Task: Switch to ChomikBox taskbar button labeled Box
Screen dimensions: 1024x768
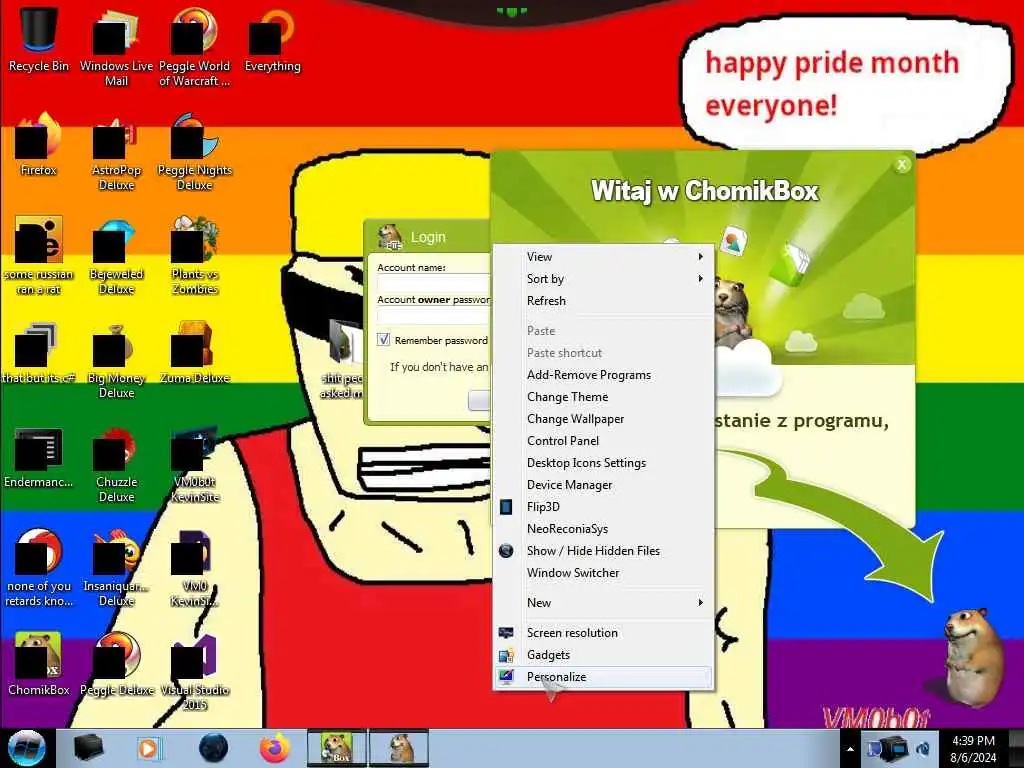Action: 337,748
